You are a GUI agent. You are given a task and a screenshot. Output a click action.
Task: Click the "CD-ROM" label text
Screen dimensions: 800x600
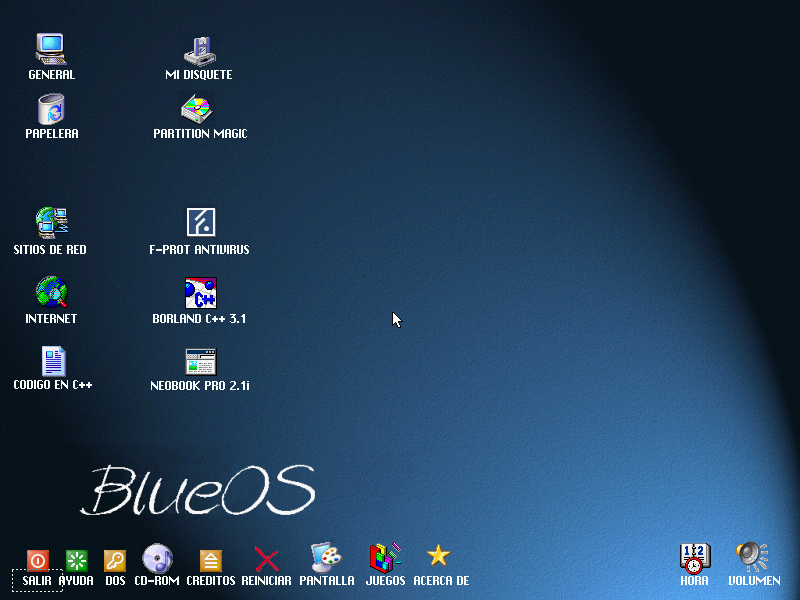click(x=157, y=581)
